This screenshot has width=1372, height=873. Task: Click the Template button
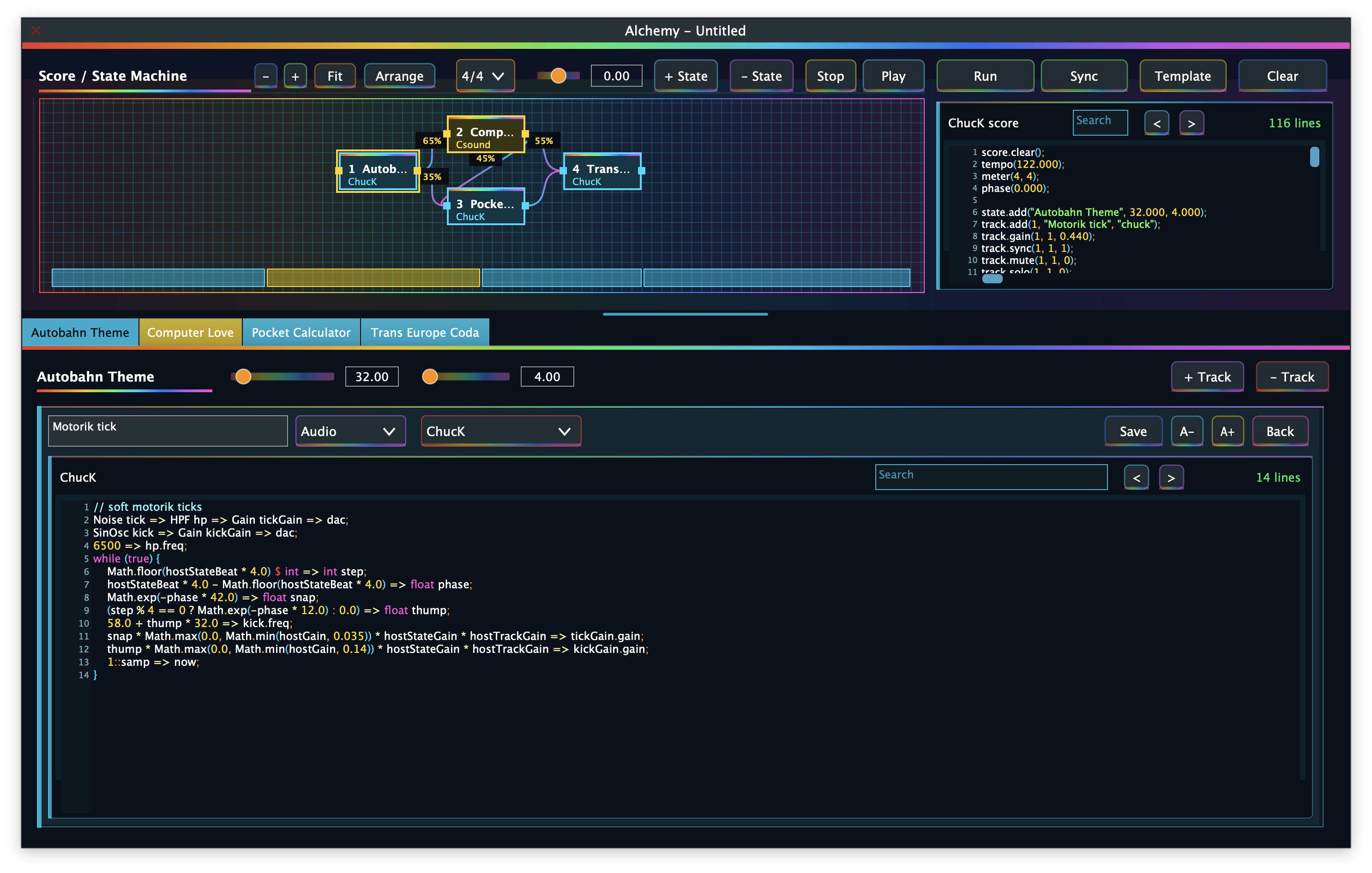tap(1183, 76)
